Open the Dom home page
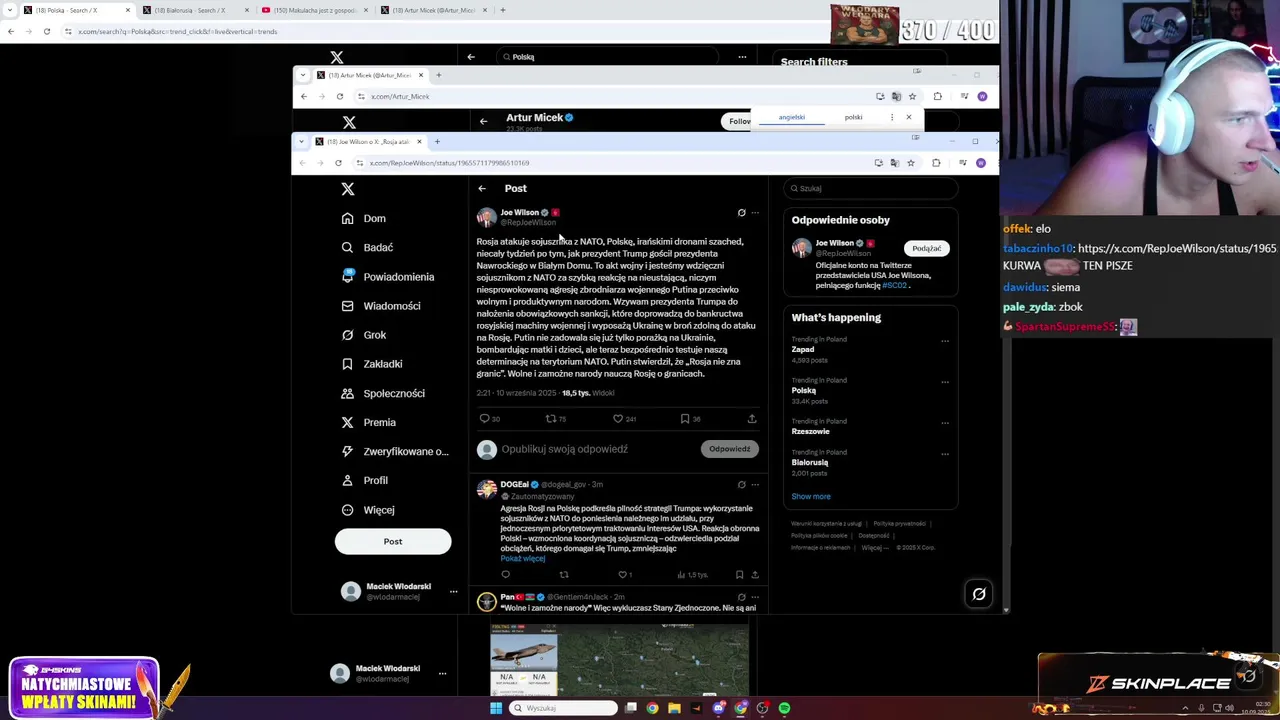1280x720 pixels. (x=363, y=218)
